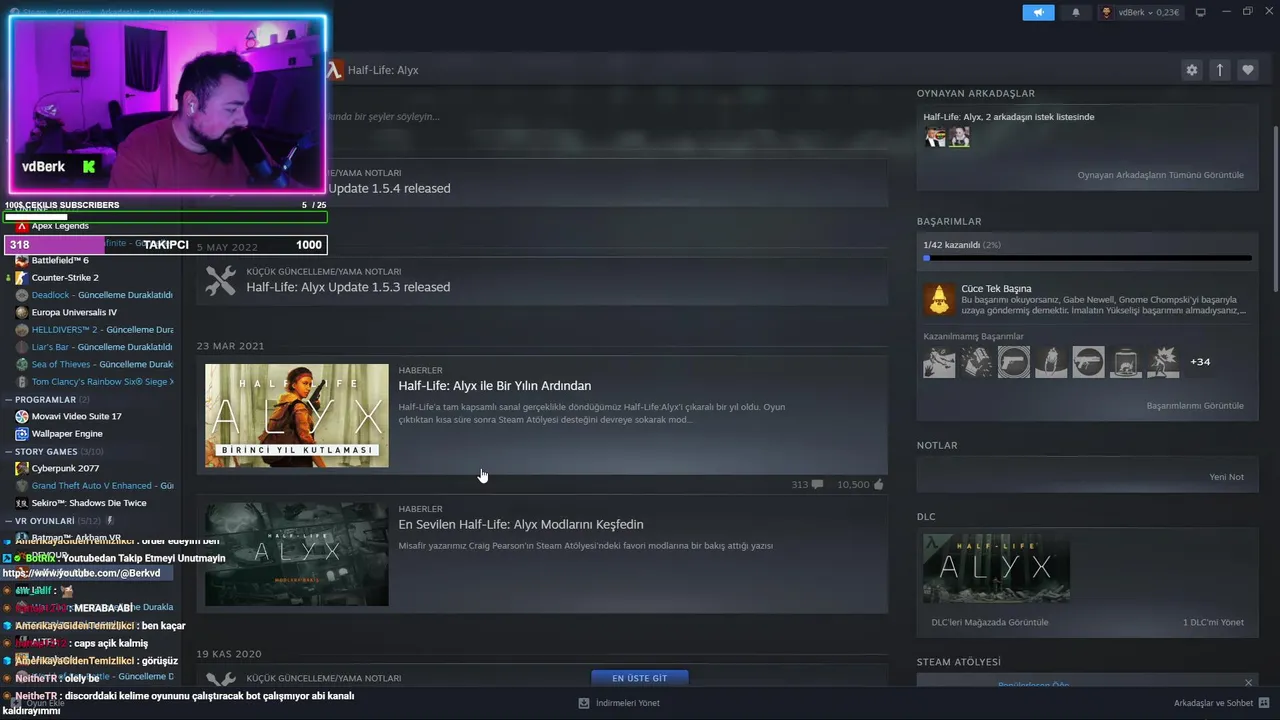Open first friend avatar under Oynayan Arkadaşlar
This screenshot has height=720, width=1280.
click(x=935, y=137)
